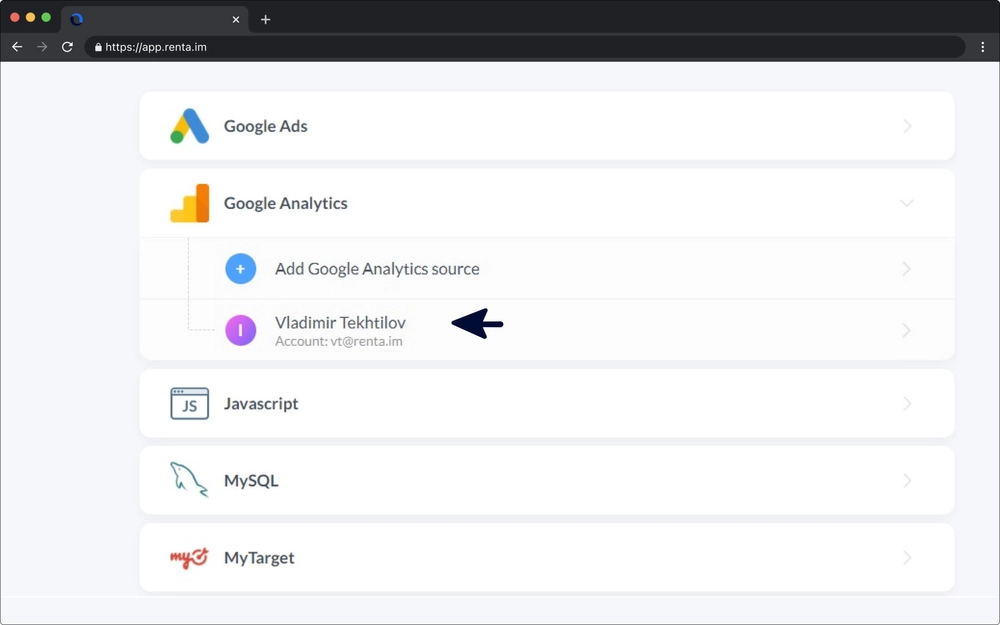Click the Account: vt@renta.im text

[339, 341]
